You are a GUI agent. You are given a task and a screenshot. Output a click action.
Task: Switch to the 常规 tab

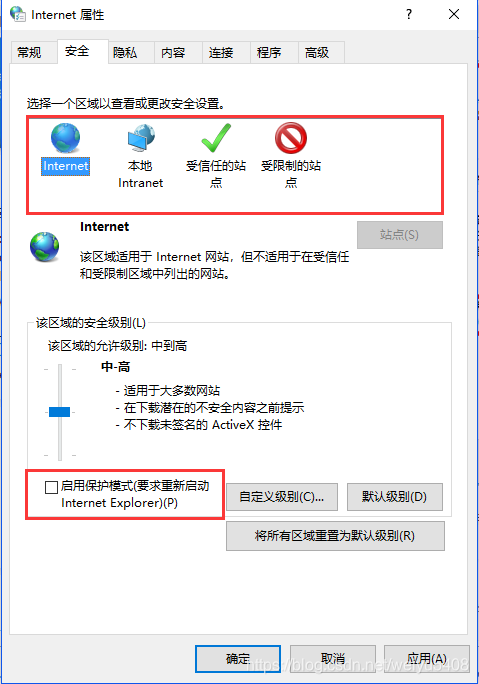coord(29,53)
